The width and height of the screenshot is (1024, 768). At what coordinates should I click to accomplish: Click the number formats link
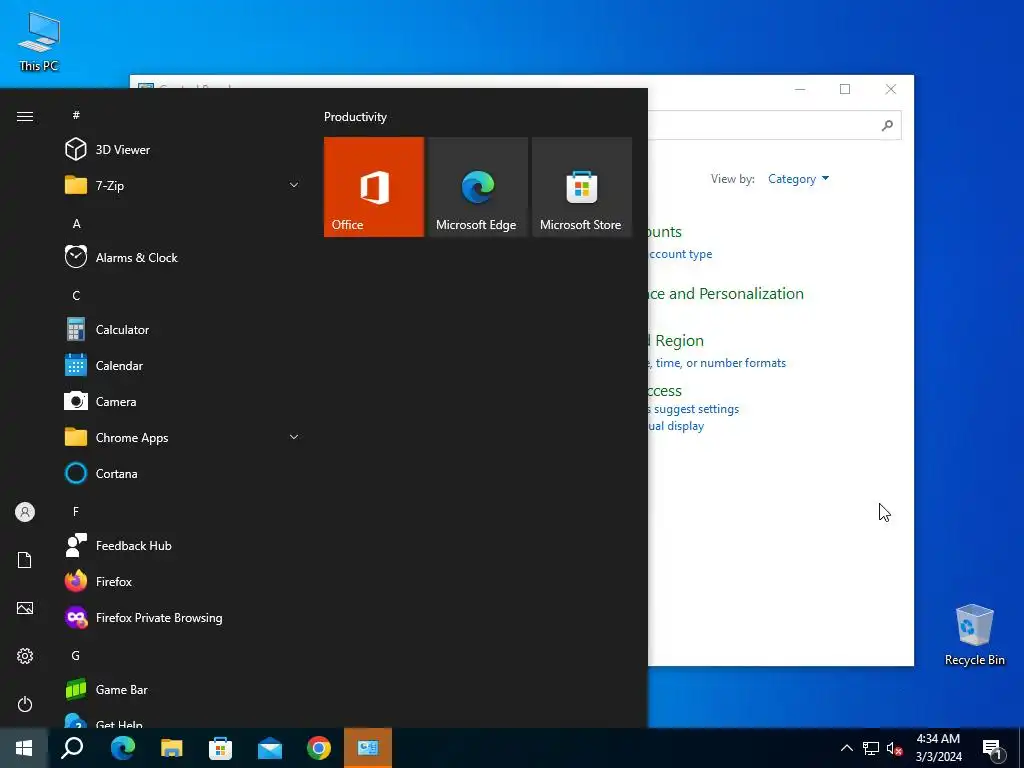[718, 363]
